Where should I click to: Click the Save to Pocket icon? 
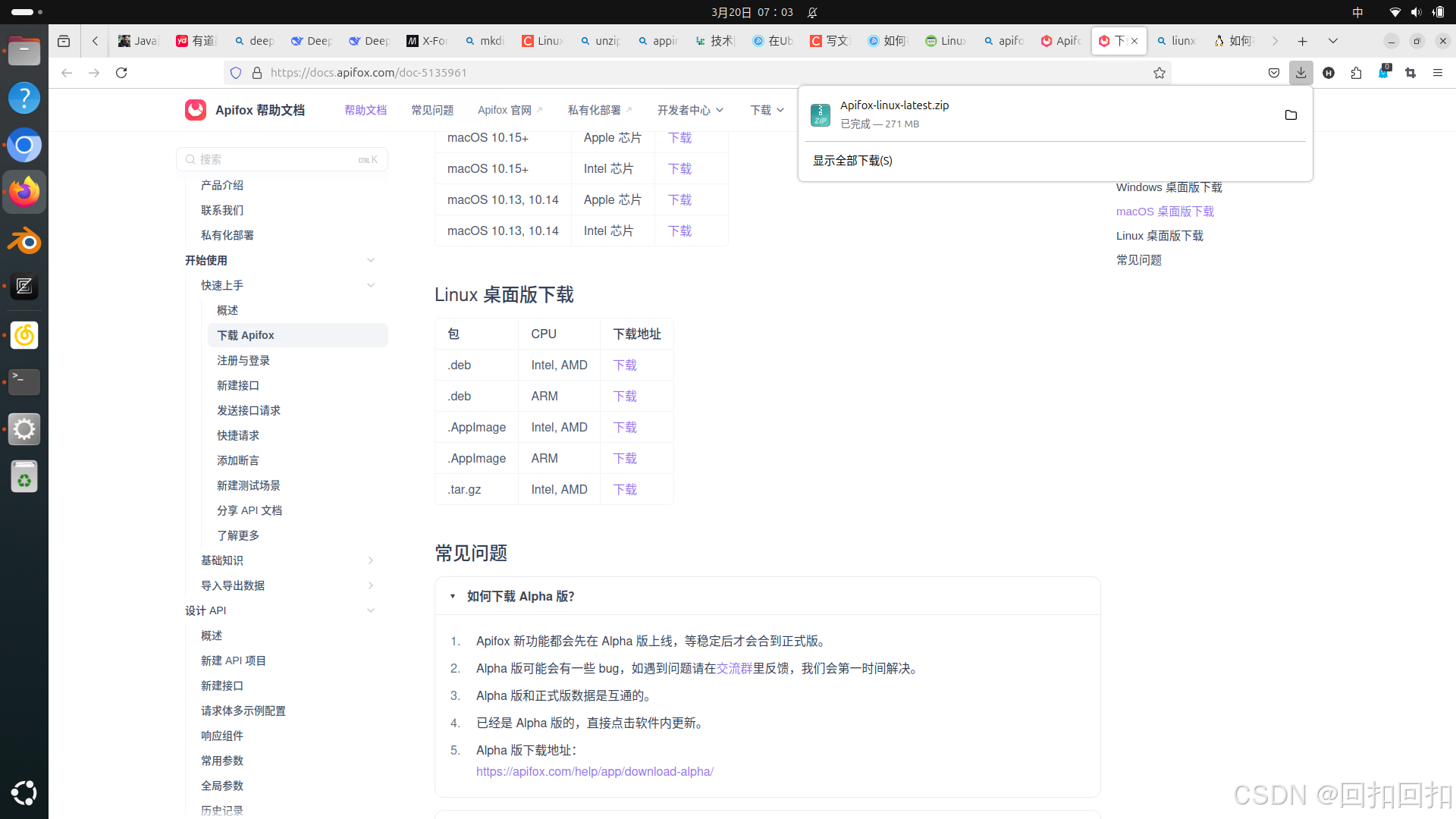click(x=1274, y=73)
